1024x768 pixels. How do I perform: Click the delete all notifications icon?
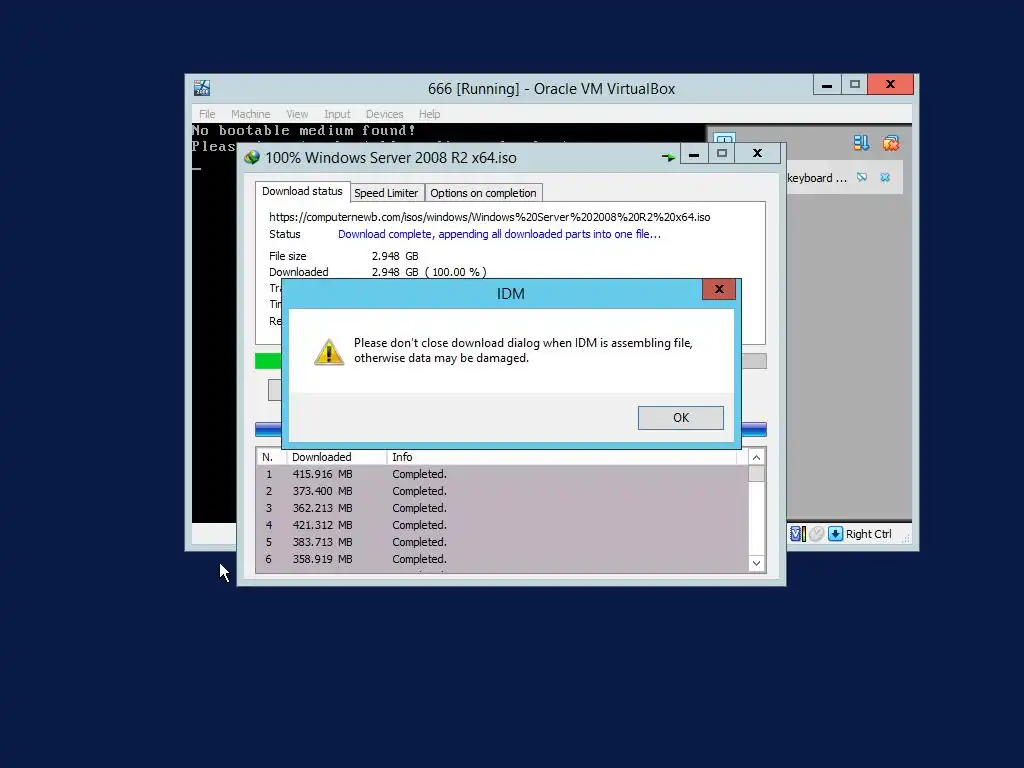891,143
